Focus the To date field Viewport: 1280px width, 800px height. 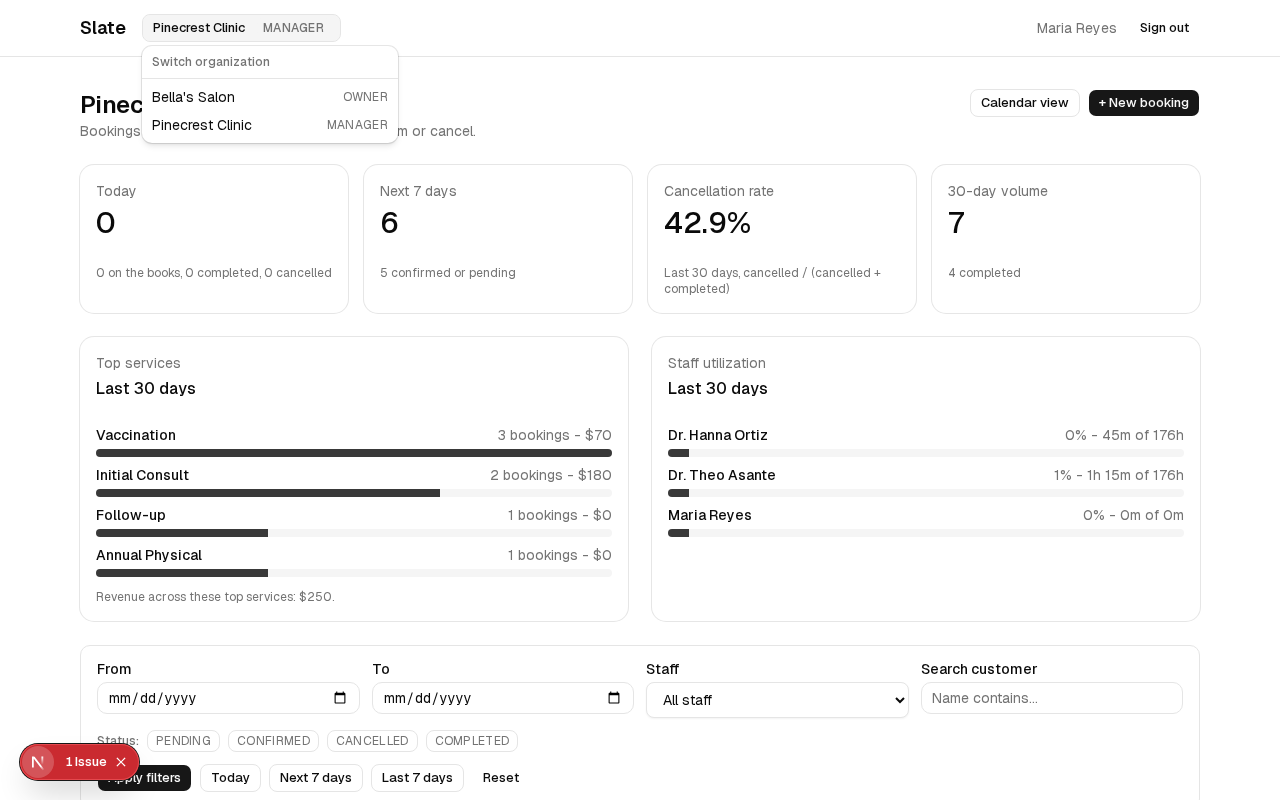click(x=503, y=698)
